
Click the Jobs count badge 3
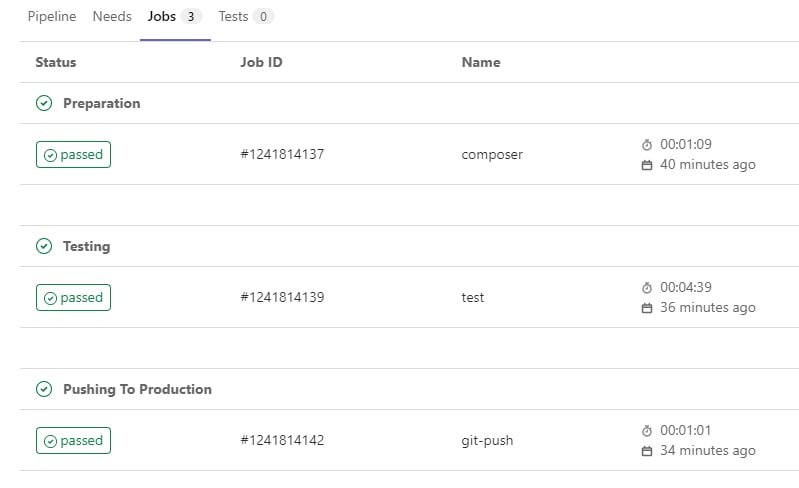[191, 17]
